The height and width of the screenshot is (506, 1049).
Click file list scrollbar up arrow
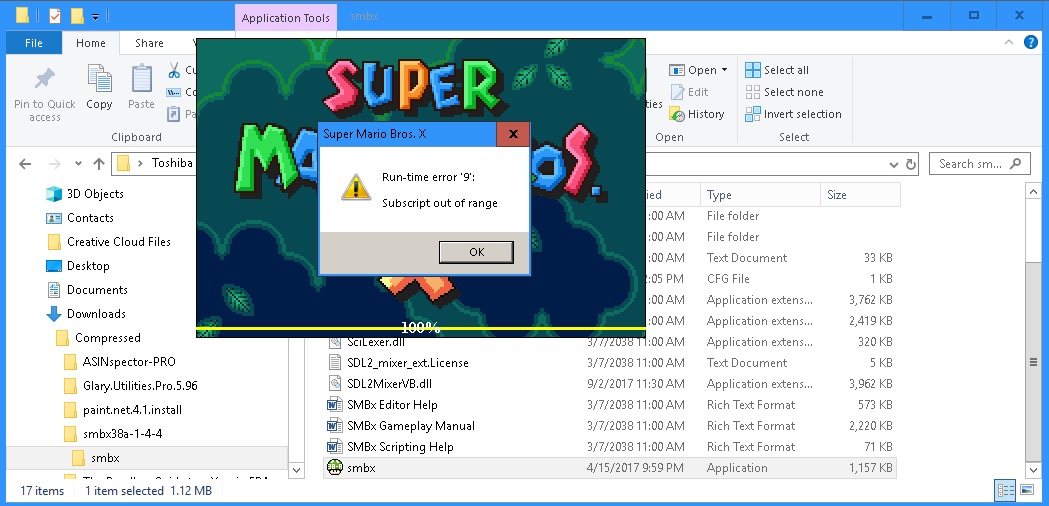(1032, 192)
